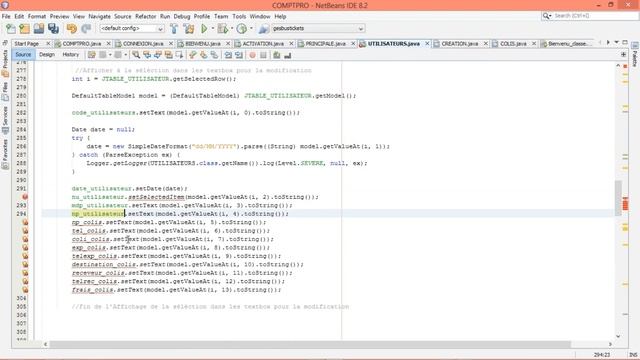Screen dimensions: 640x360
Task: Expand the Debug Project dropdown arrow
Action: (232, 29)
